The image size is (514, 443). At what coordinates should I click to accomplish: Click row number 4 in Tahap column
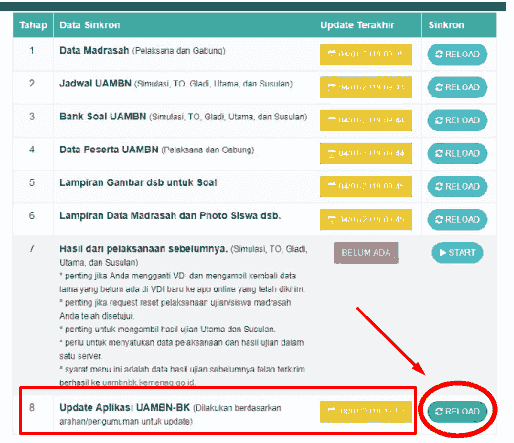point(32,149)
